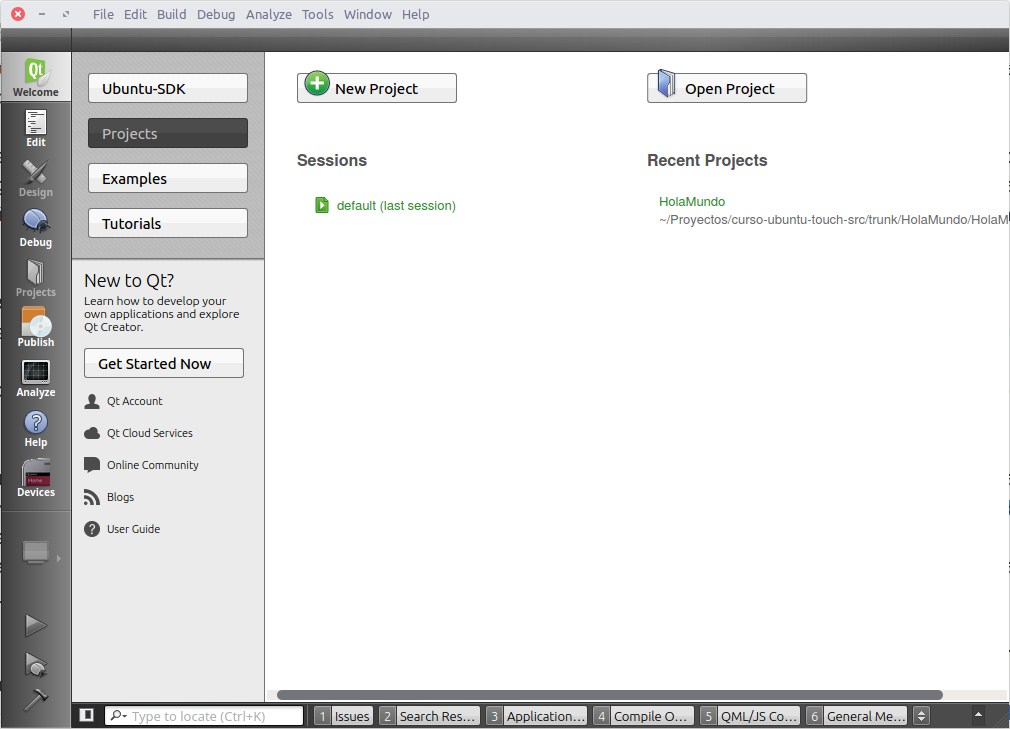Click the Open Project button
The image size is (1010, 729).
727,88
